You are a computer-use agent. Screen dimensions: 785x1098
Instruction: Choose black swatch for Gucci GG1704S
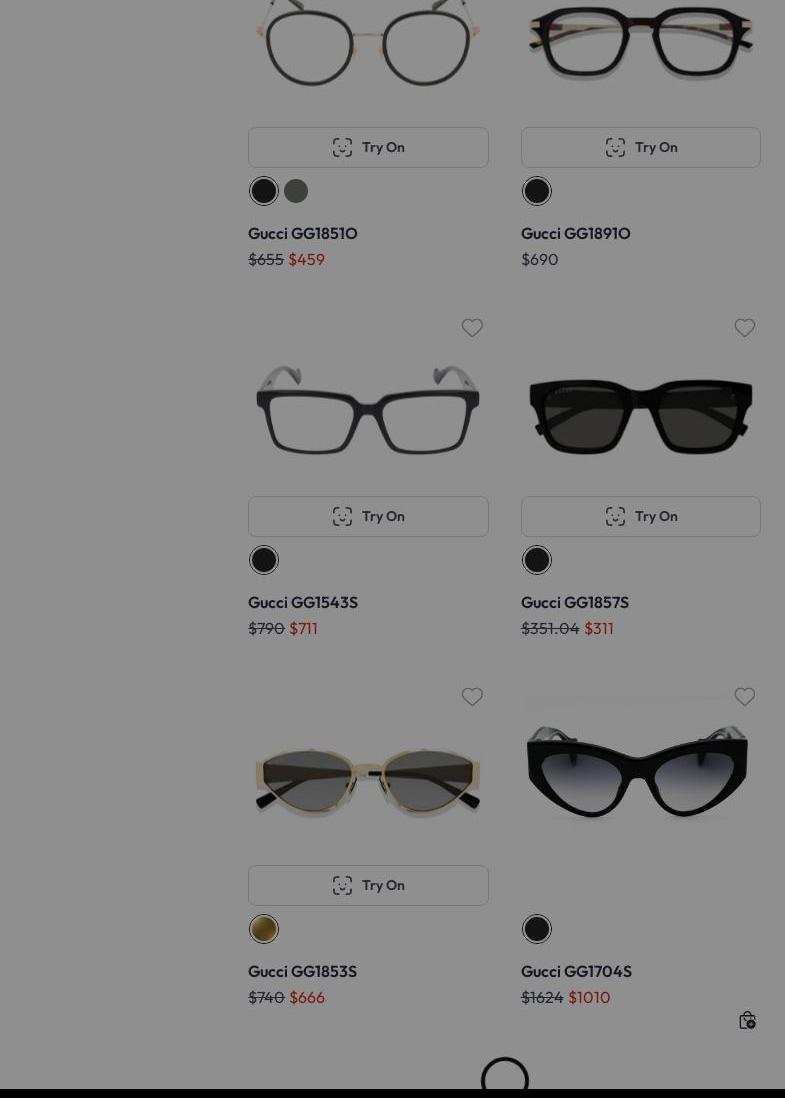(537, 929)
